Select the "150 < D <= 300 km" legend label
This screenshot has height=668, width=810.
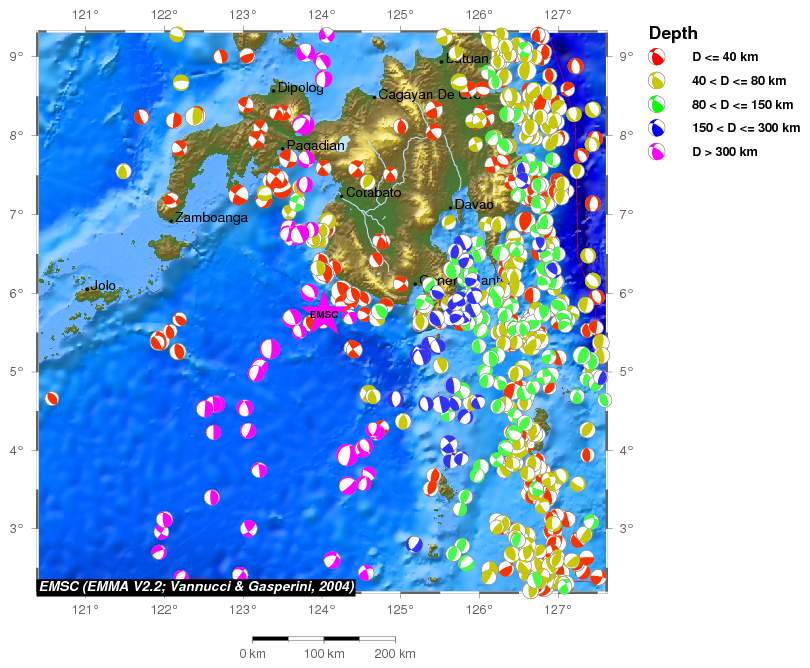coord(746,128)
